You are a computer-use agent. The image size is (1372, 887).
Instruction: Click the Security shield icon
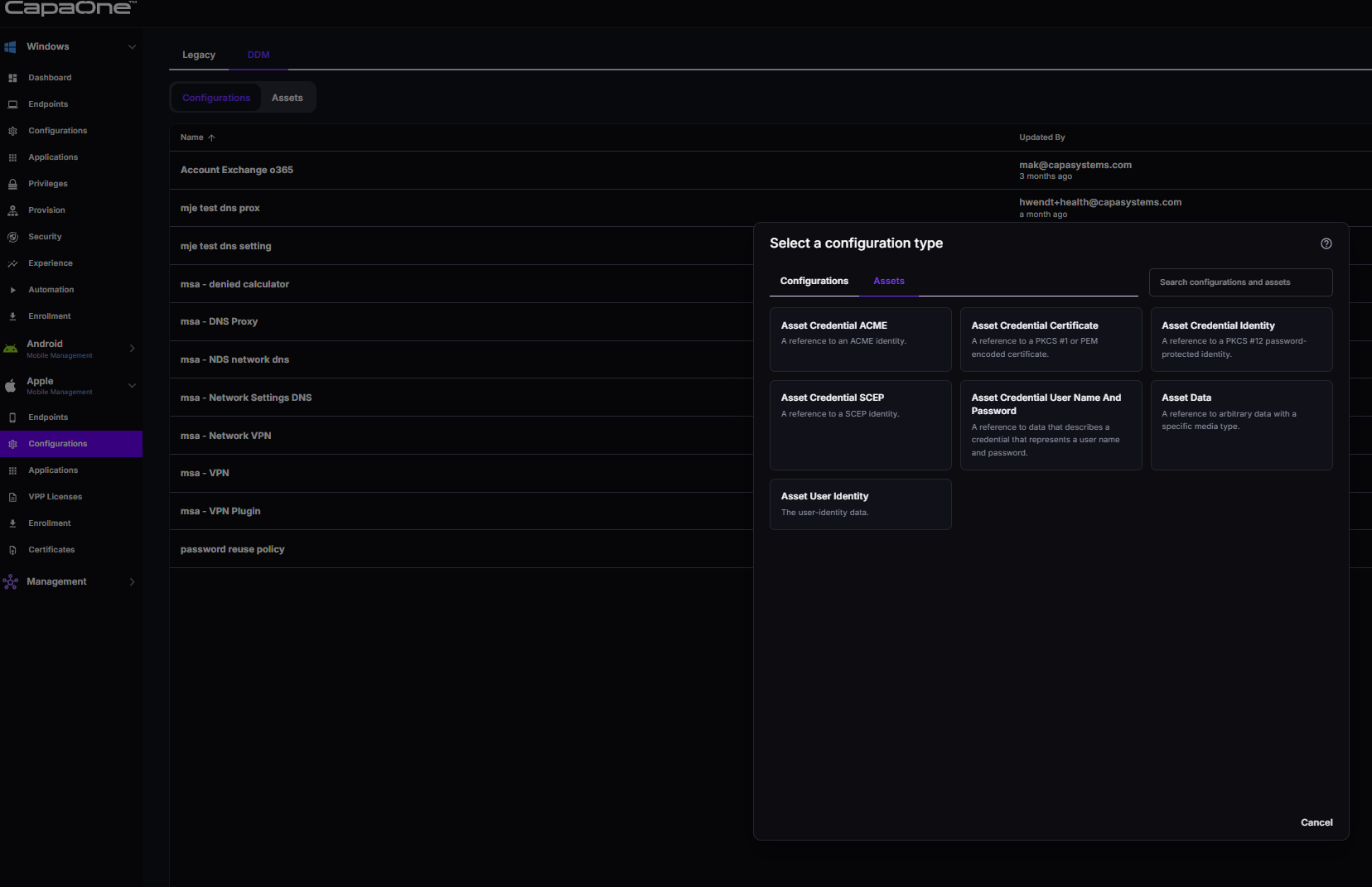pos(12,237)
